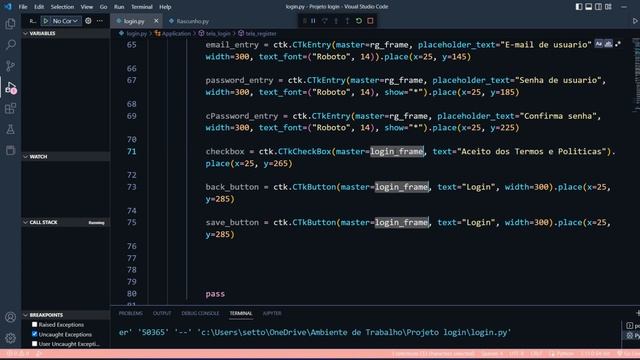Open the Terminal menu
Viewport: 640px width, 360px height.
(142, 7)
